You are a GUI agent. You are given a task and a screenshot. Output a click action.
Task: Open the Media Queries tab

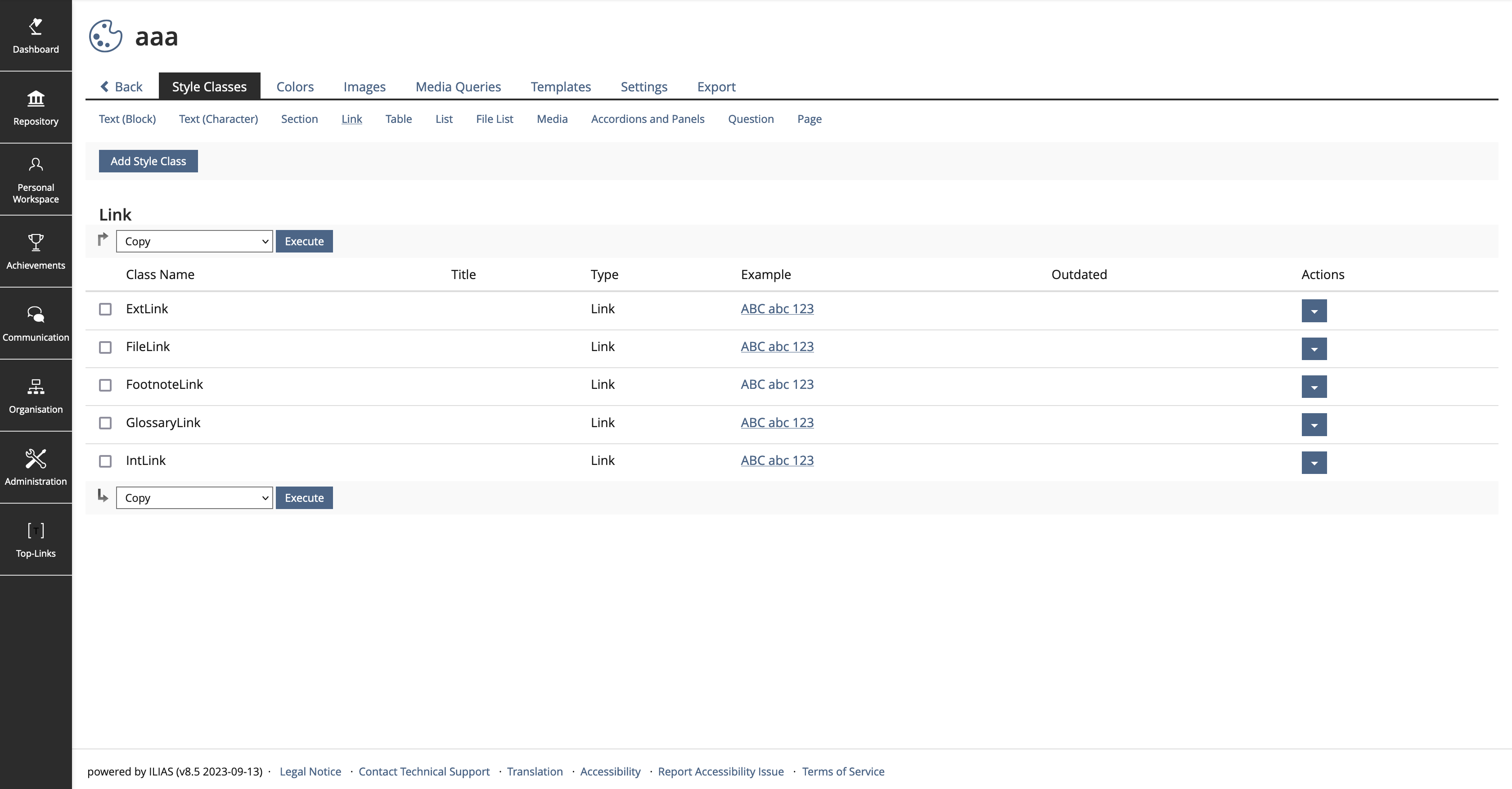coord(458,87)
